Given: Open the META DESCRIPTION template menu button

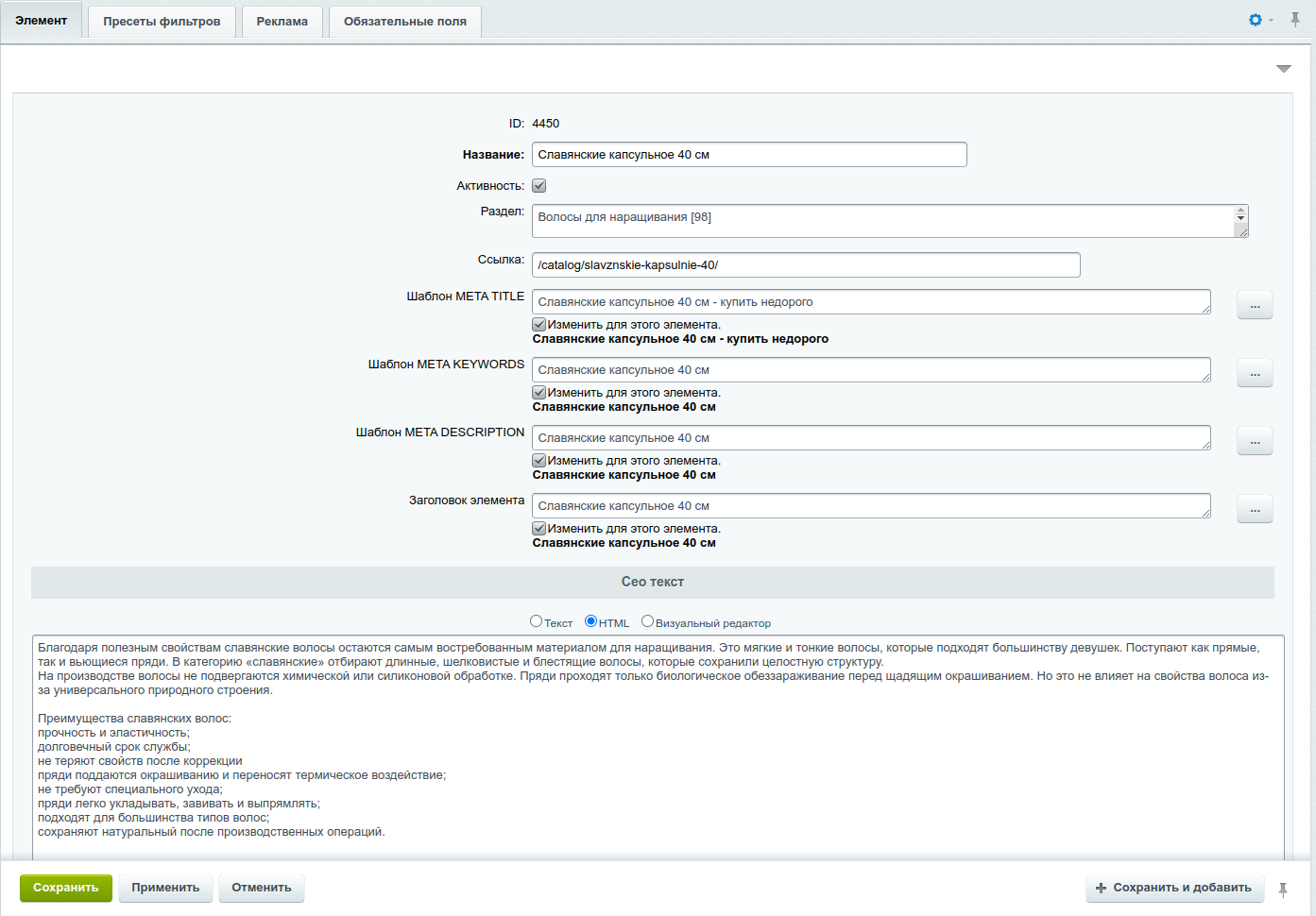Looking at the screenshot, I should point(1255,441).
